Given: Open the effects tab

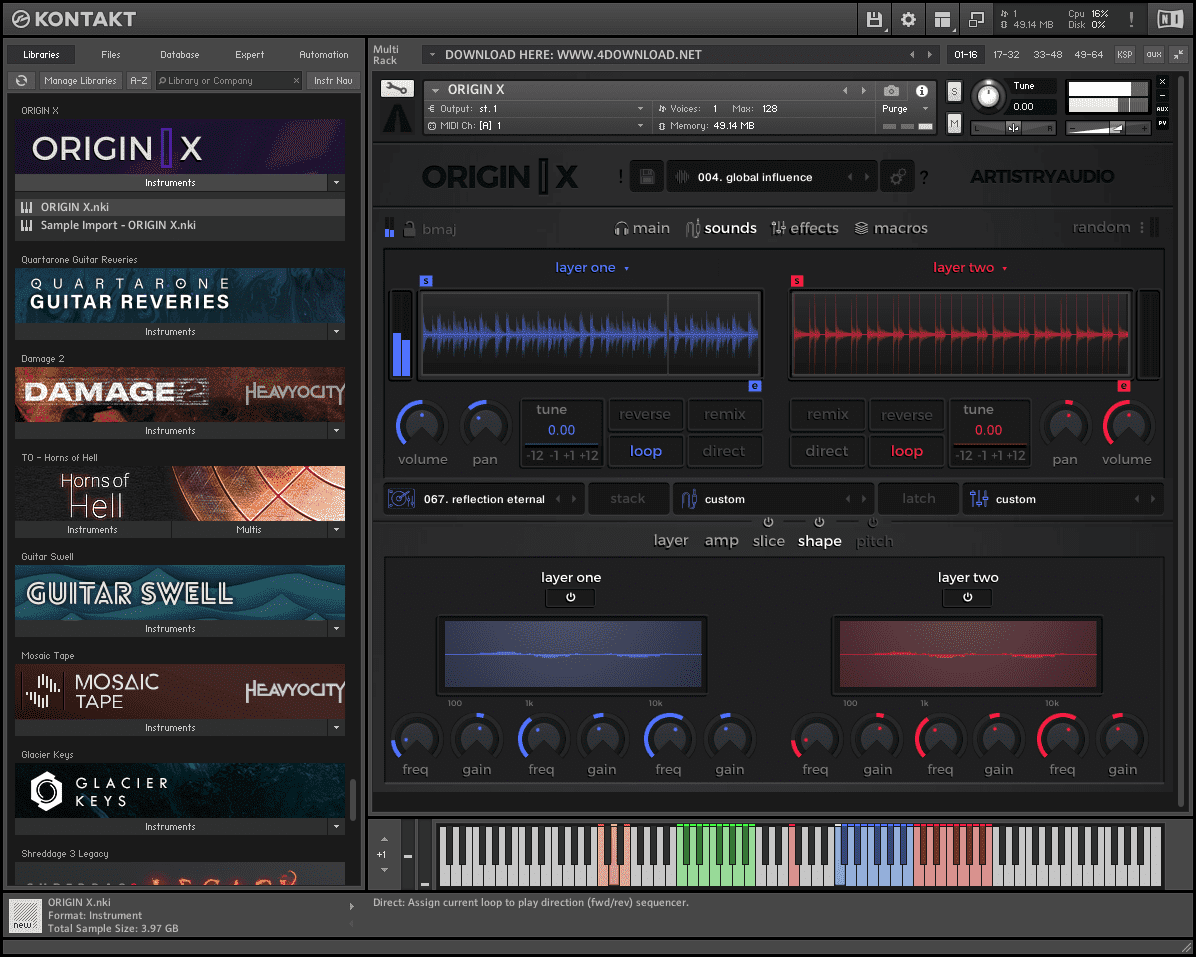Looking at the screenshot, I should [x=805, y=228].
